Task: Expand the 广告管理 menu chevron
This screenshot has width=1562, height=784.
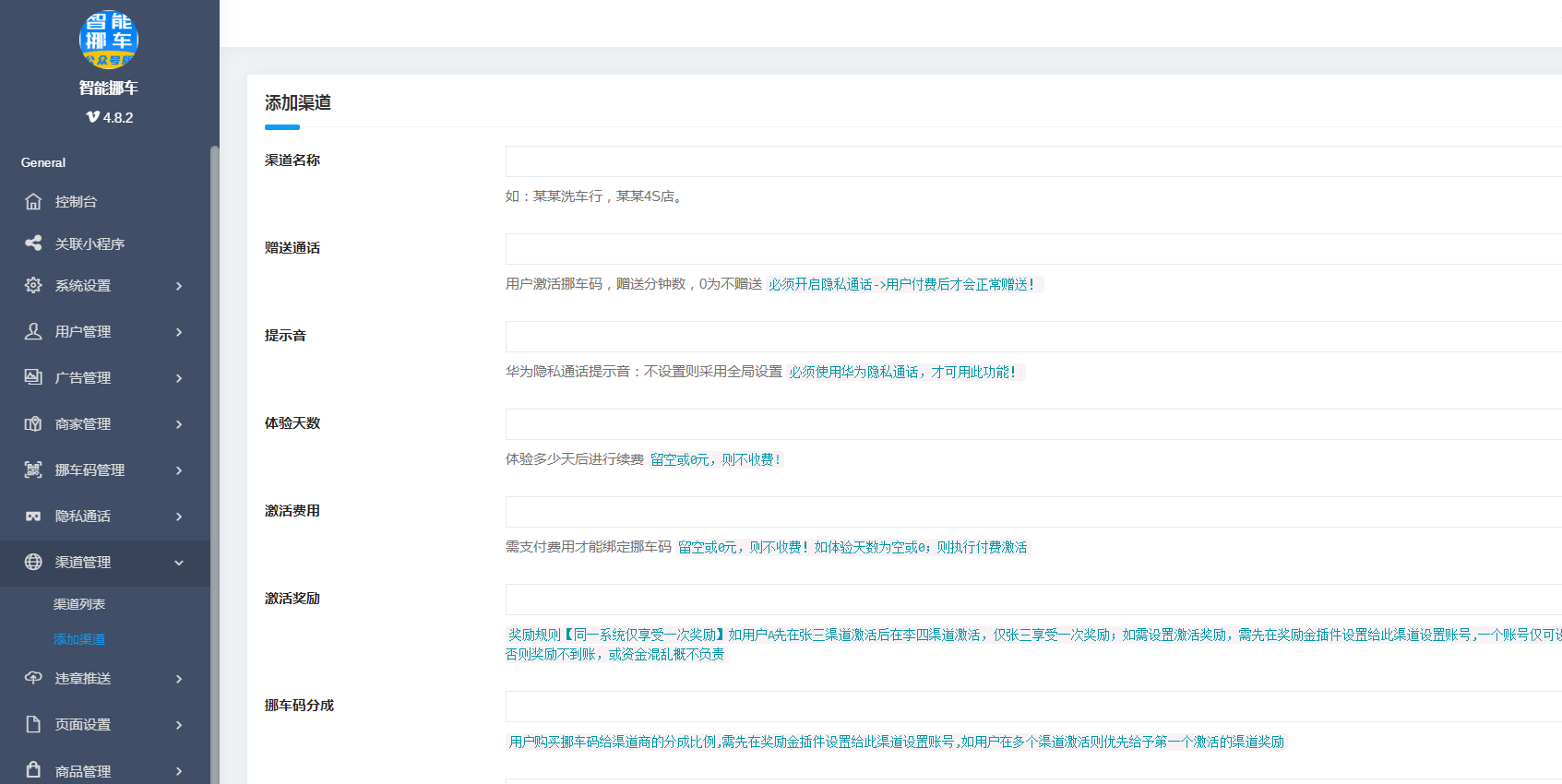Action: (179, 378)
